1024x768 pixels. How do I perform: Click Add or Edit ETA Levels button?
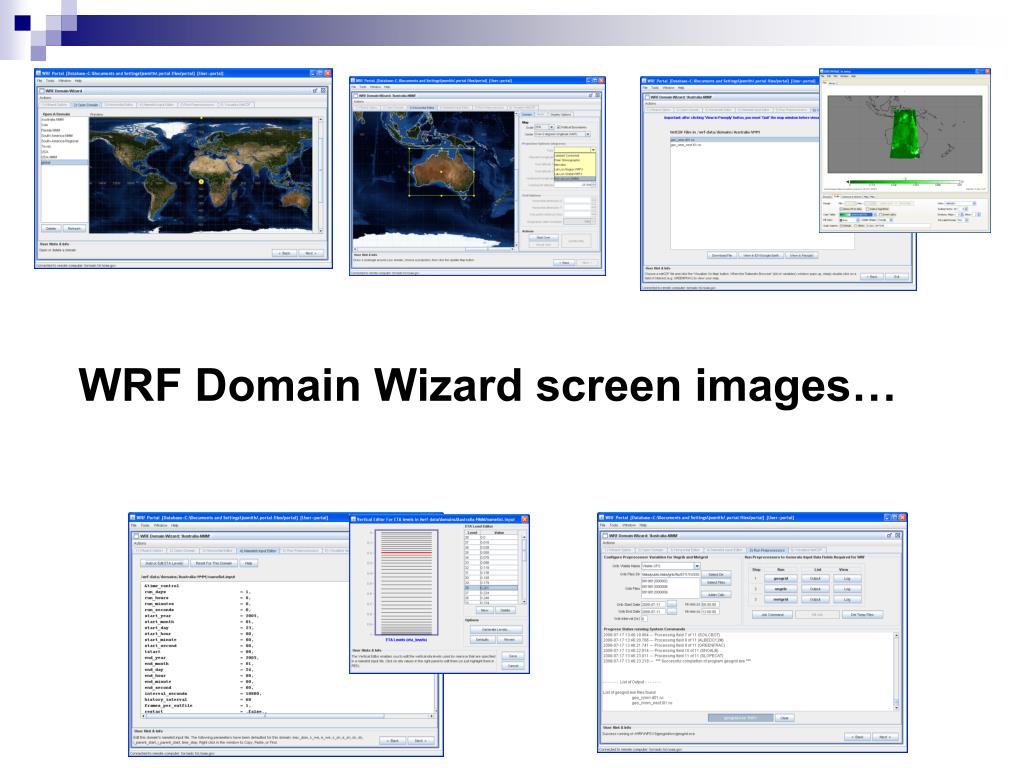point(164,563)
